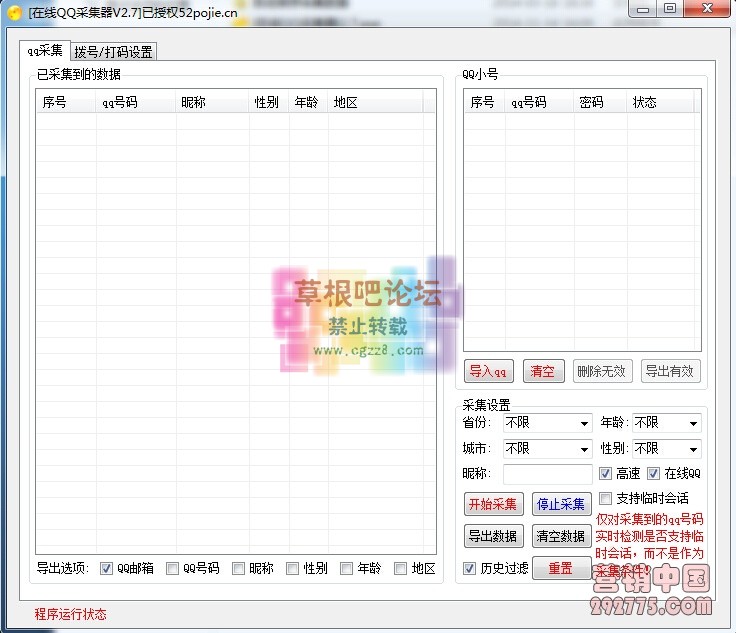The width and height of the screenshot is (736, 633).
Task: Open the 省份 dropdown
Action: (x=547, y=423)
